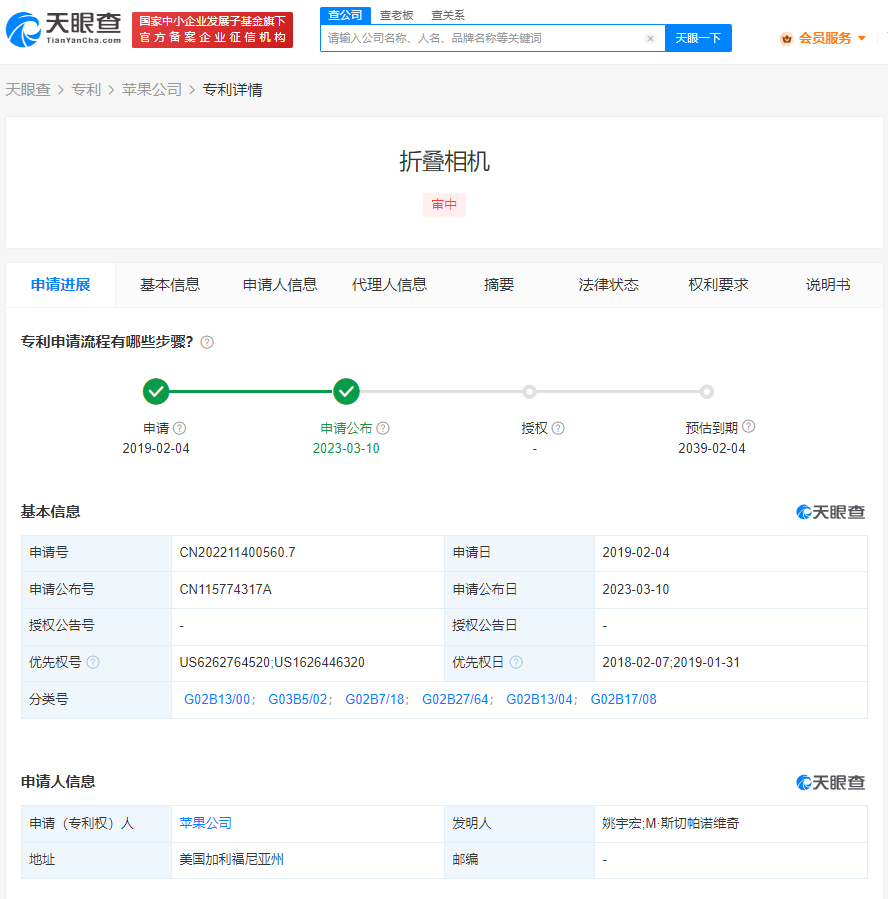Viewport: 888px width, 899px height.
Task: Open classification link G02B7/18
Action: pyautogui.click(x=374, y=699)
